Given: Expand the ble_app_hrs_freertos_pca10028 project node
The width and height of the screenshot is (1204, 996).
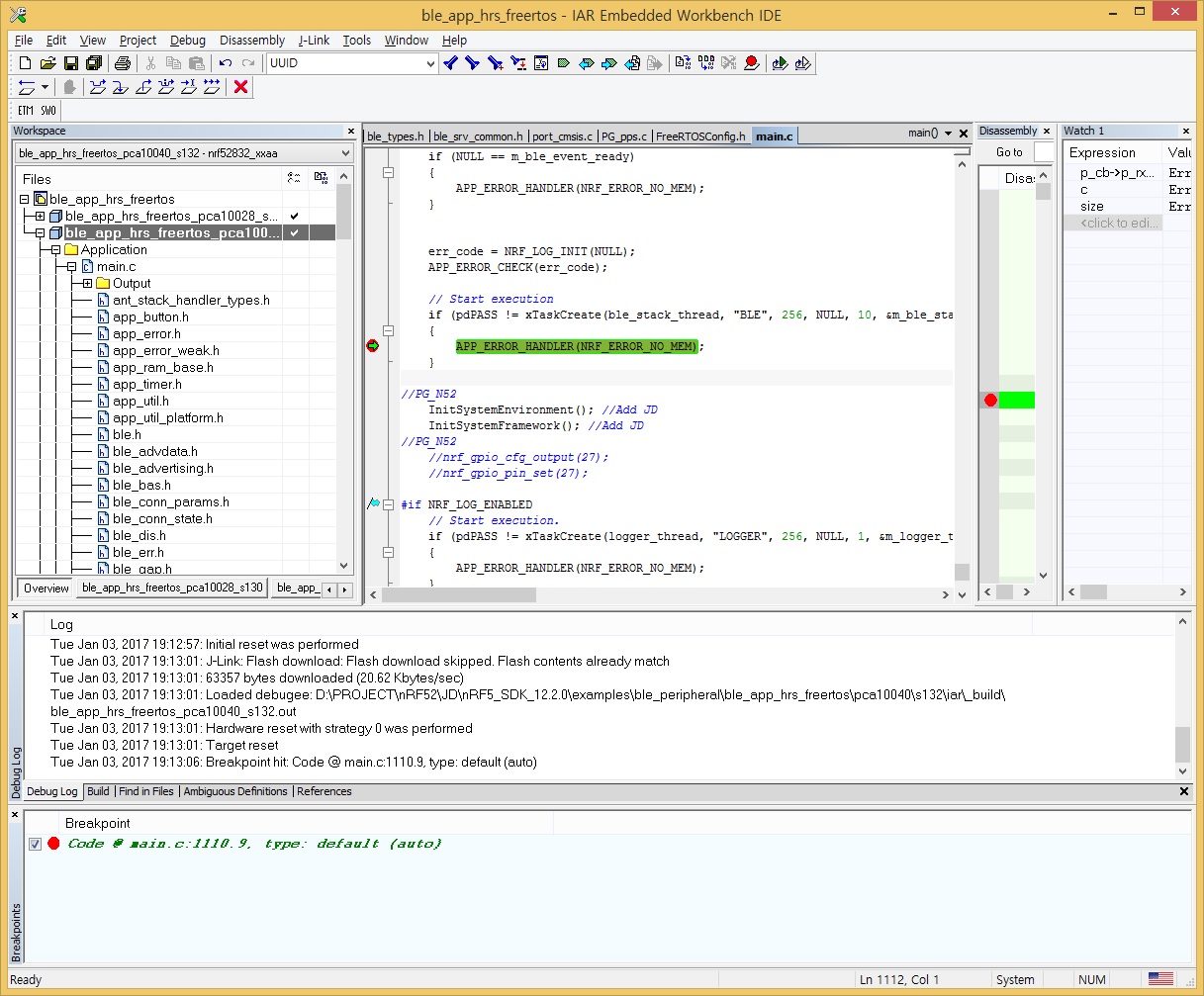Looking at the screenshot, I should point(40,217).
